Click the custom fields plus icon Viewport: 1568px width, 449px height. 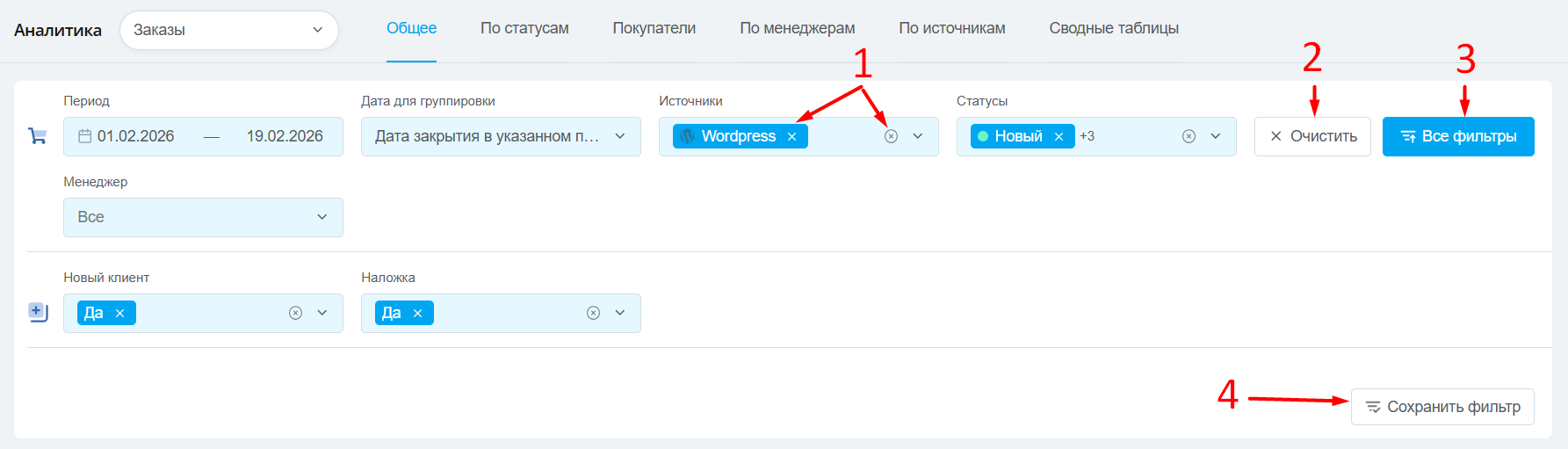(37, 312)
